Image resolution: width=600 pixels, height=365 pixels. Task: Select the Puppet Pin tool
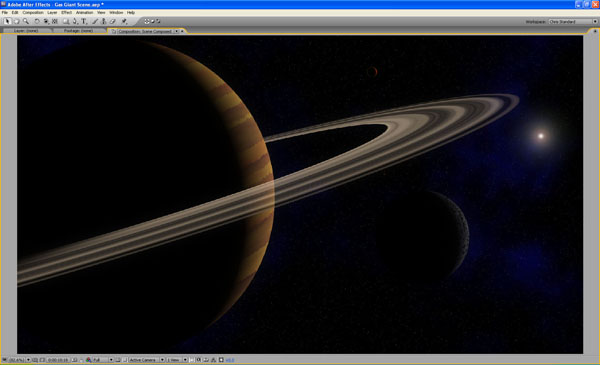(x=124, y=21)
